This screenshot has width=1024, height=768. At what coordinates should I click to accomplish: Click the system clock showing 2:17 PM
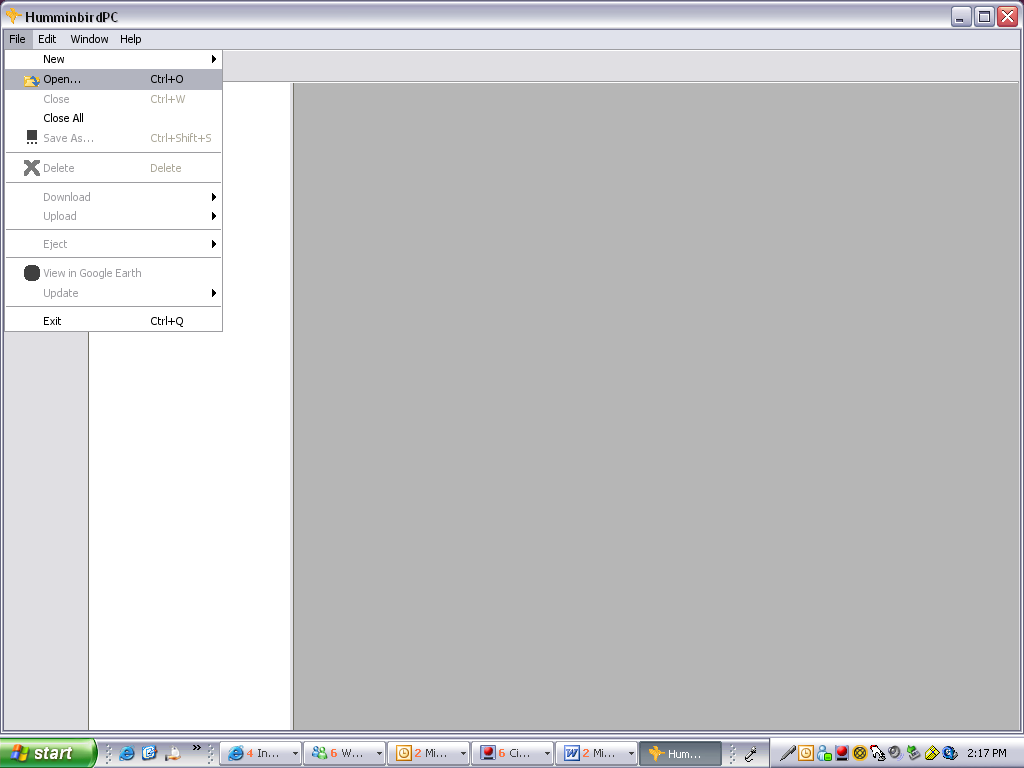point(987,754)
